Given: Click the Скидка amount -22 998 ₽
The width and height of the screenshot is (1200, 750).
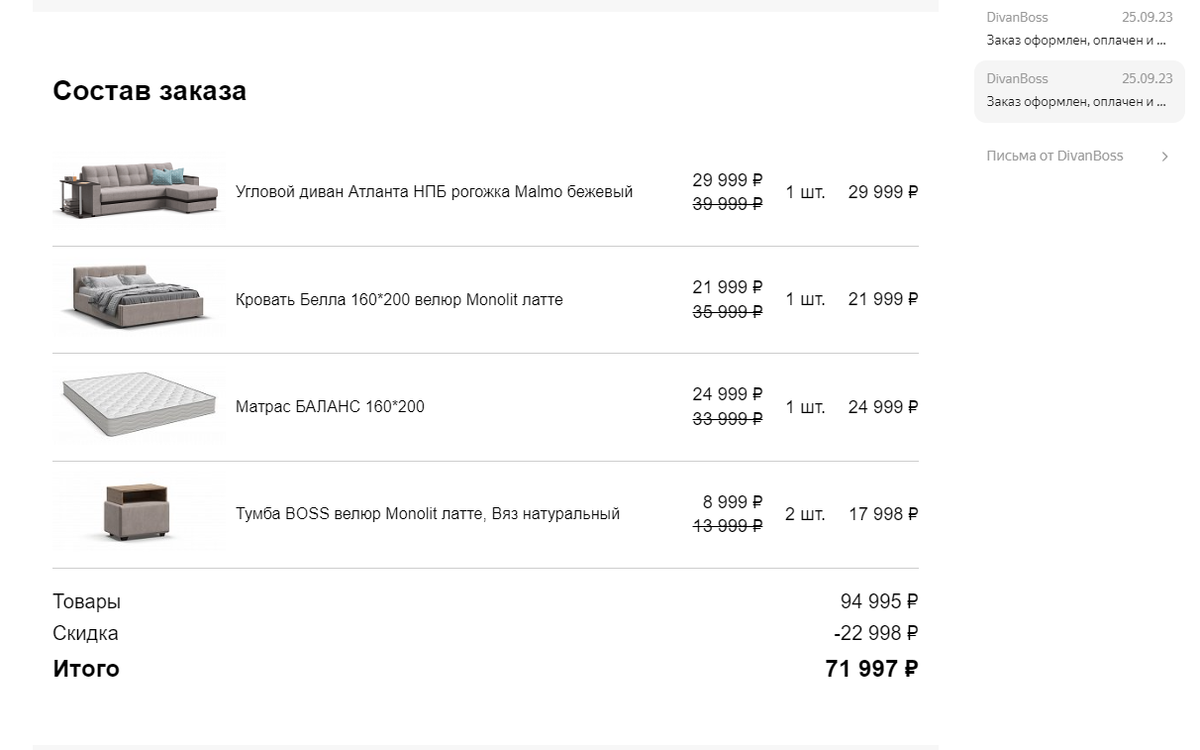Looking at the screenshot, I should tap(875, 633).
